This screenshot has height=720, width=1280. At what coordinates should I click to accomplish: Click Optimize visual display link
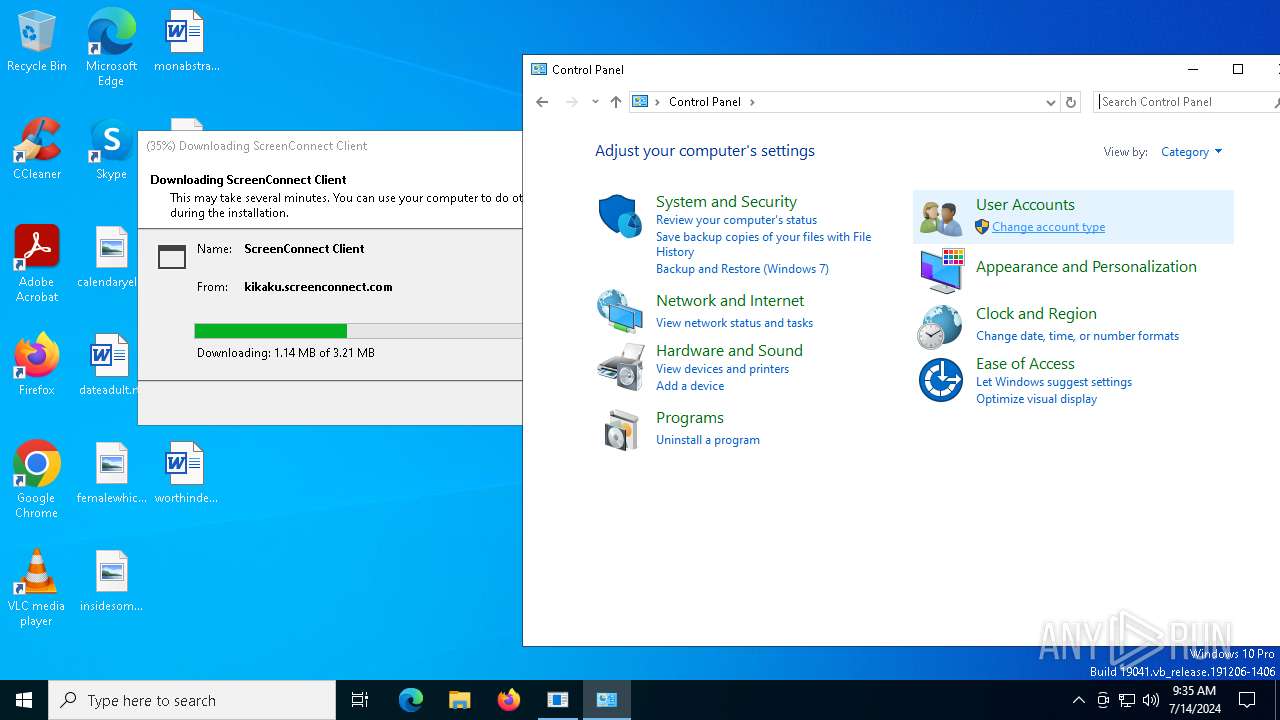click(x=1036, y=399)
